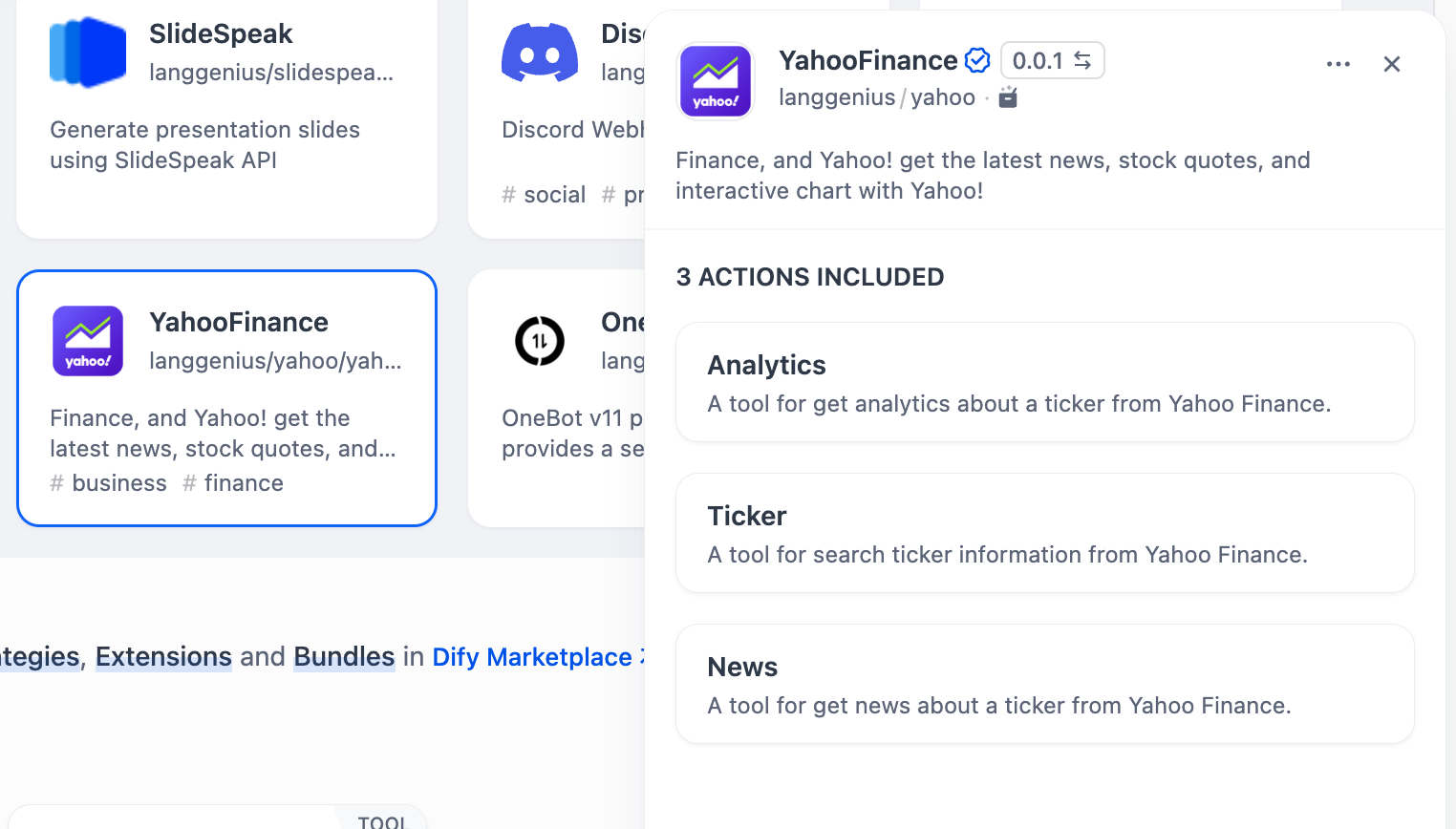Click the Bundles link

point(344,657)
